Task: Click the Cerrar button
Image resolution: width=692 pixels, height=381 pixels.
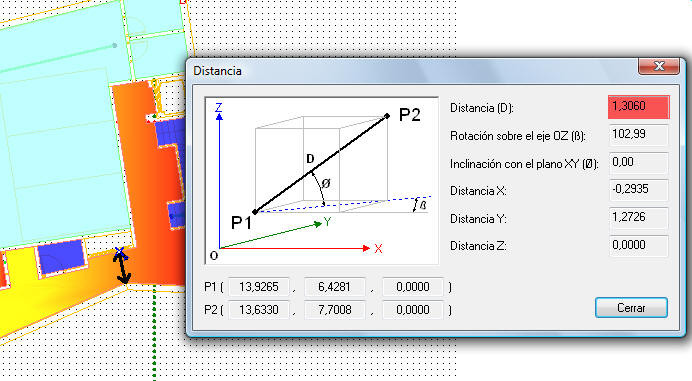Action: [x=631, y=308]
